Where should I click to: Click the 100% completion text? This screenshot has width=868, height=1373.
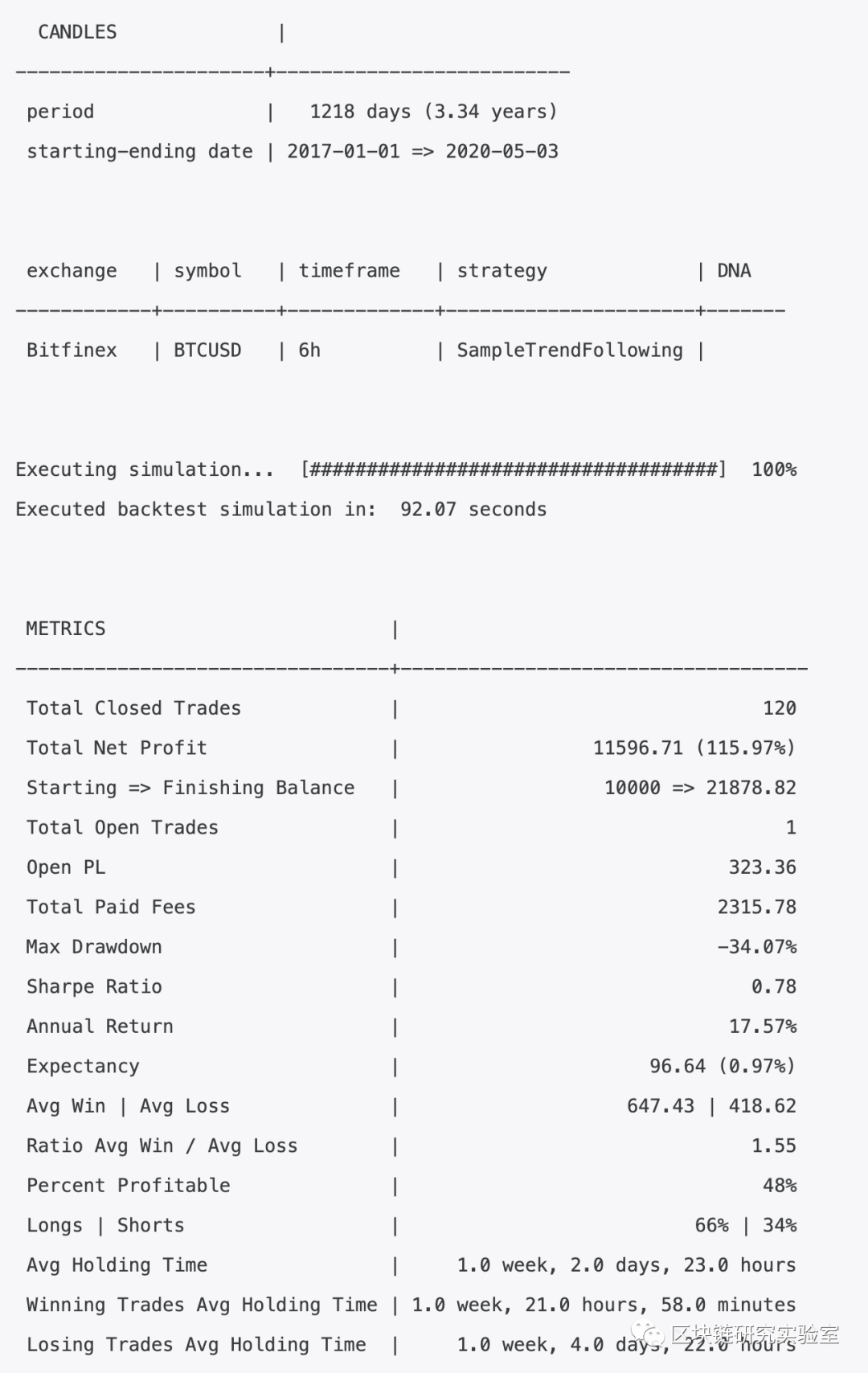[x=774, y=469]
